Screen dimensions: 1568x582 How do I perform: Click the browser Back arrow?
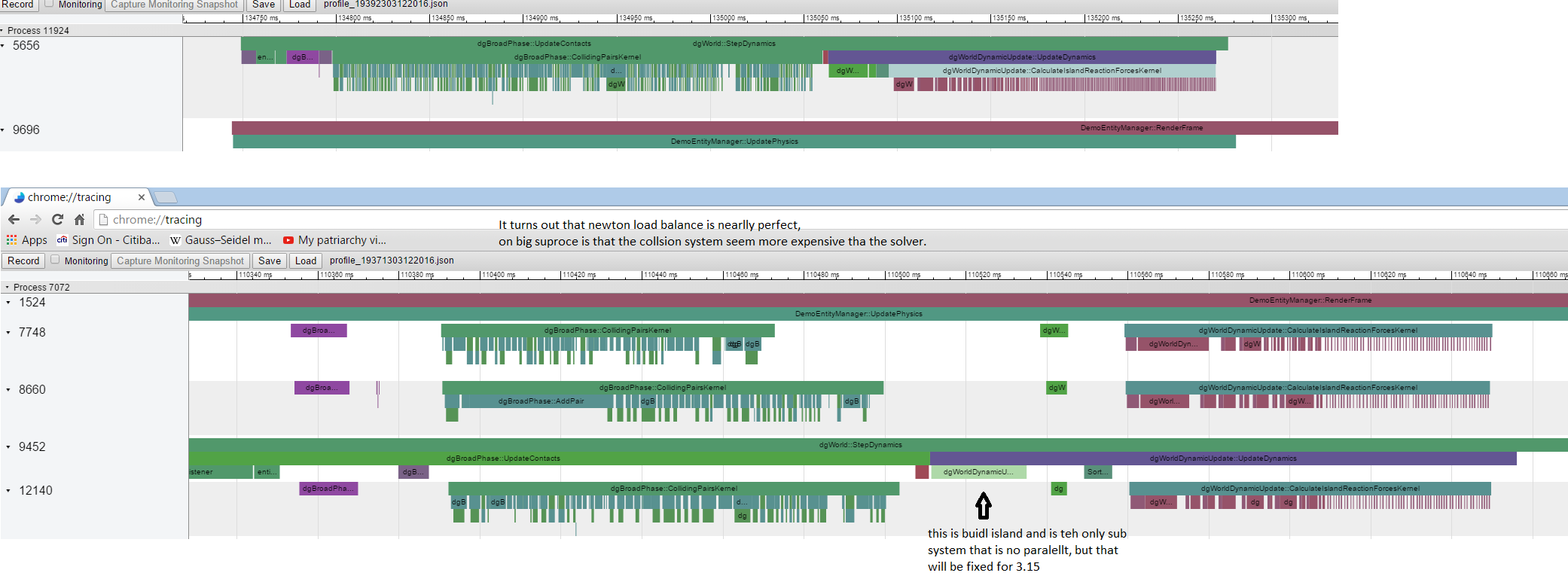(14, 220)
